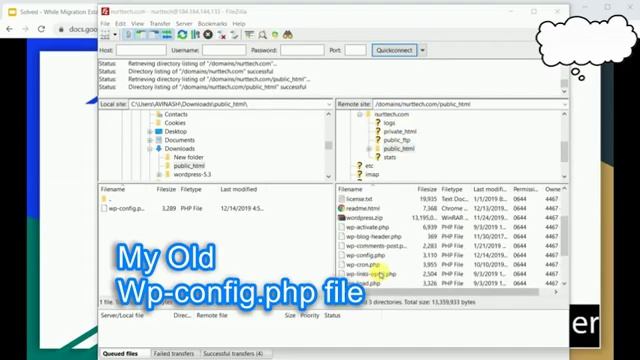
Task: Toggle the transfer queue display
Action: [167, 35]
